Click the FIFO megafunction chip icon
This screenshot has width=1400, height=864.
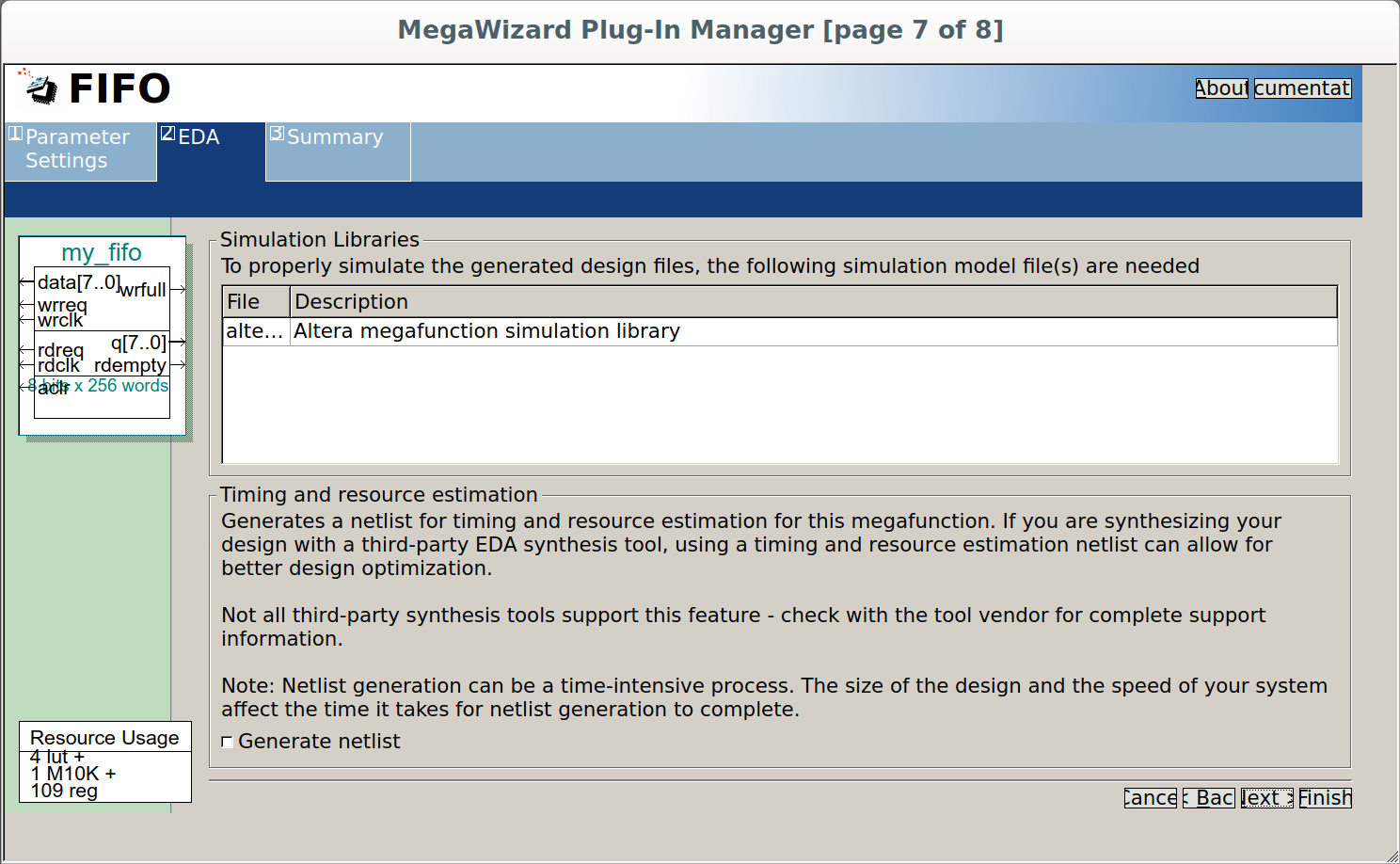click(38, 87)
